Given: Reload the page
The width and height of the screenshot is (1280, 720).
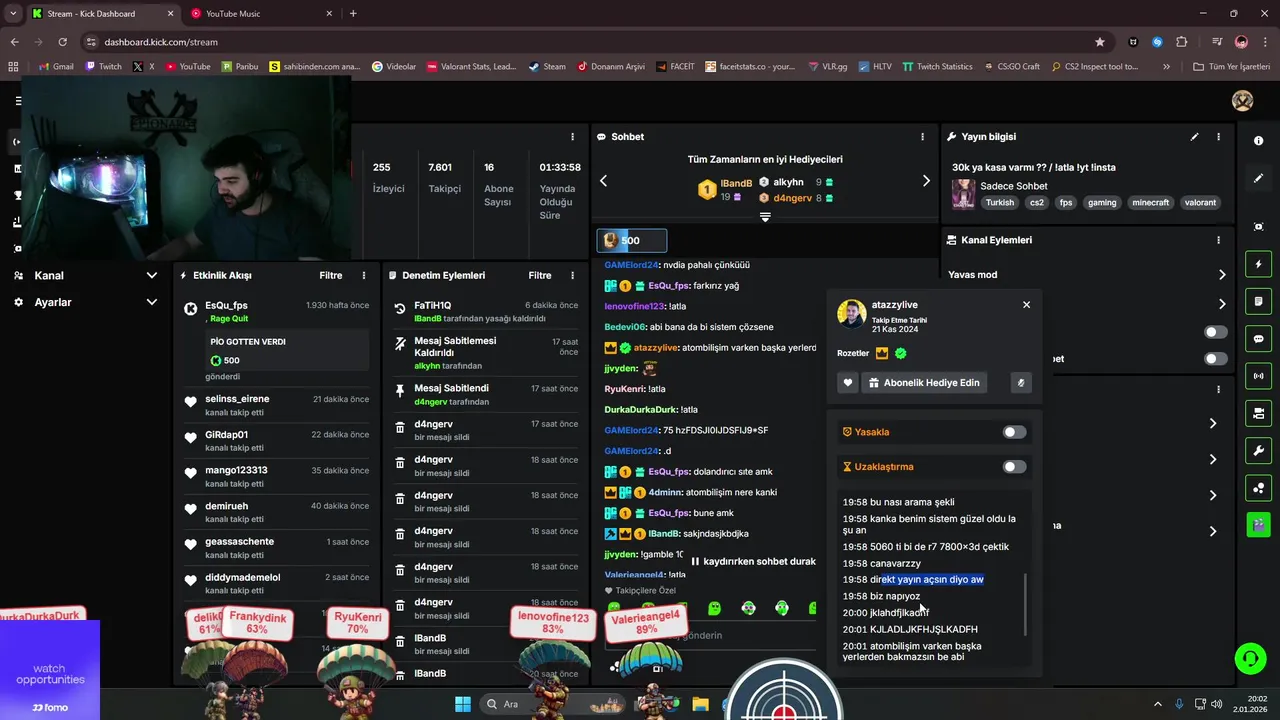Looking at the screenshot, I should click(x=63, y=42).
